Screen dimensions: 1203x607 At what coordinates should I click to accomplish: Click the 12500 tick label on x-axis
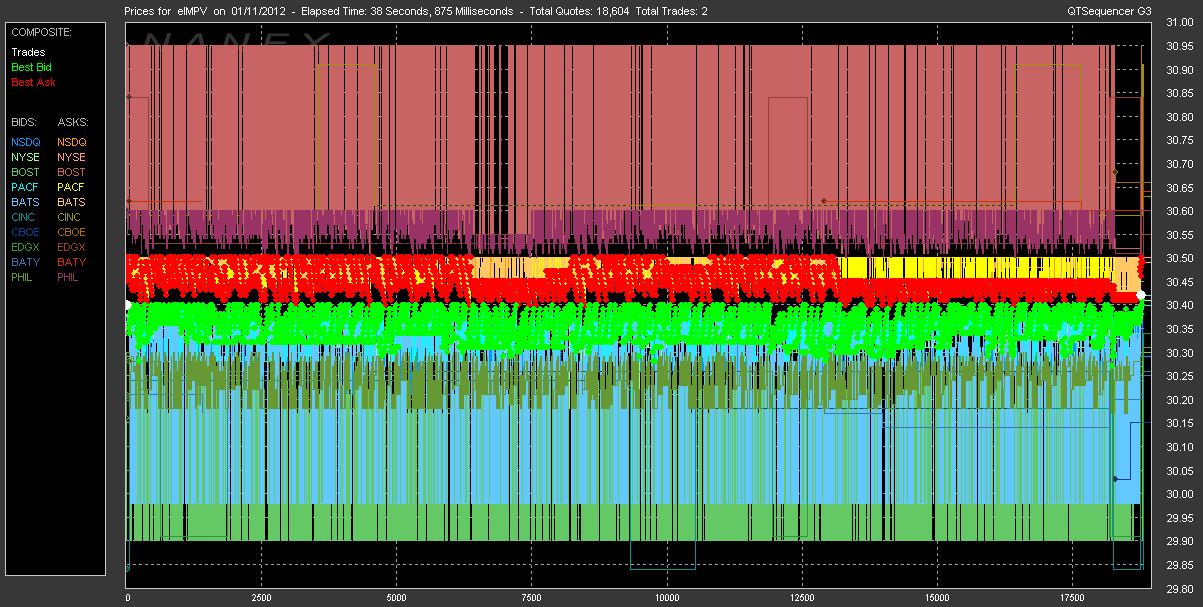pos(801,598)
